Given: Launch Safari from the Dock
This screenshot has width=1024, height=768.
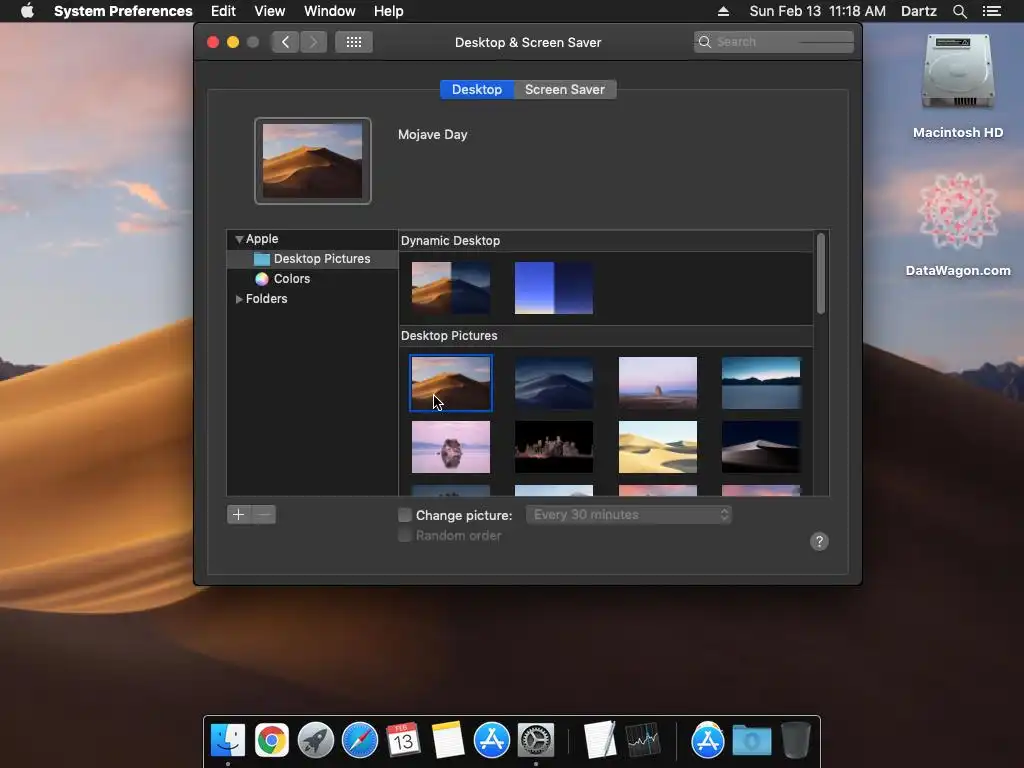Looking at the screenshot, I should pyautogui.click(x=360, y=741).
